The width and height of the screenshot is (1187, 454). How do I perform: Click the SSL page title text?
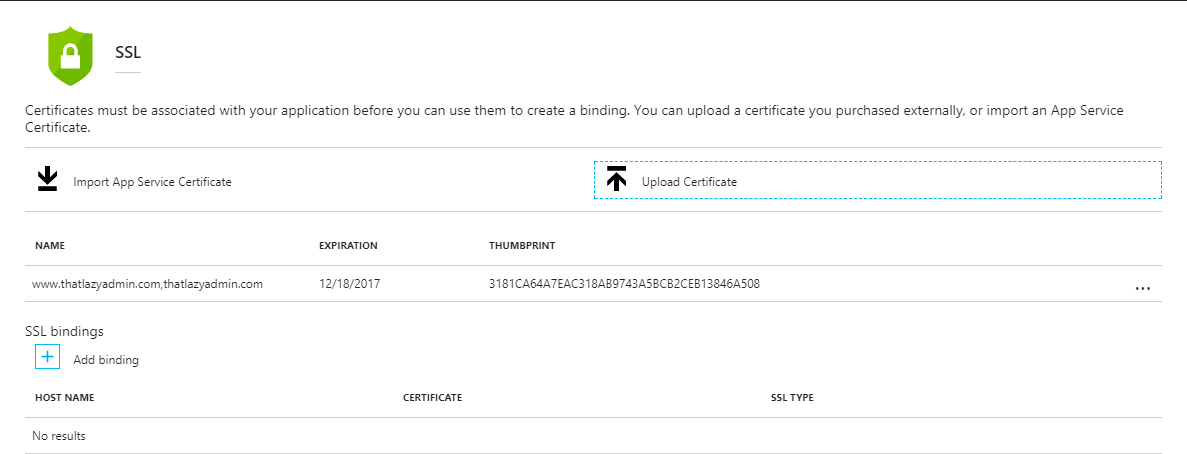pyautogui.click(x=128, y=50)
